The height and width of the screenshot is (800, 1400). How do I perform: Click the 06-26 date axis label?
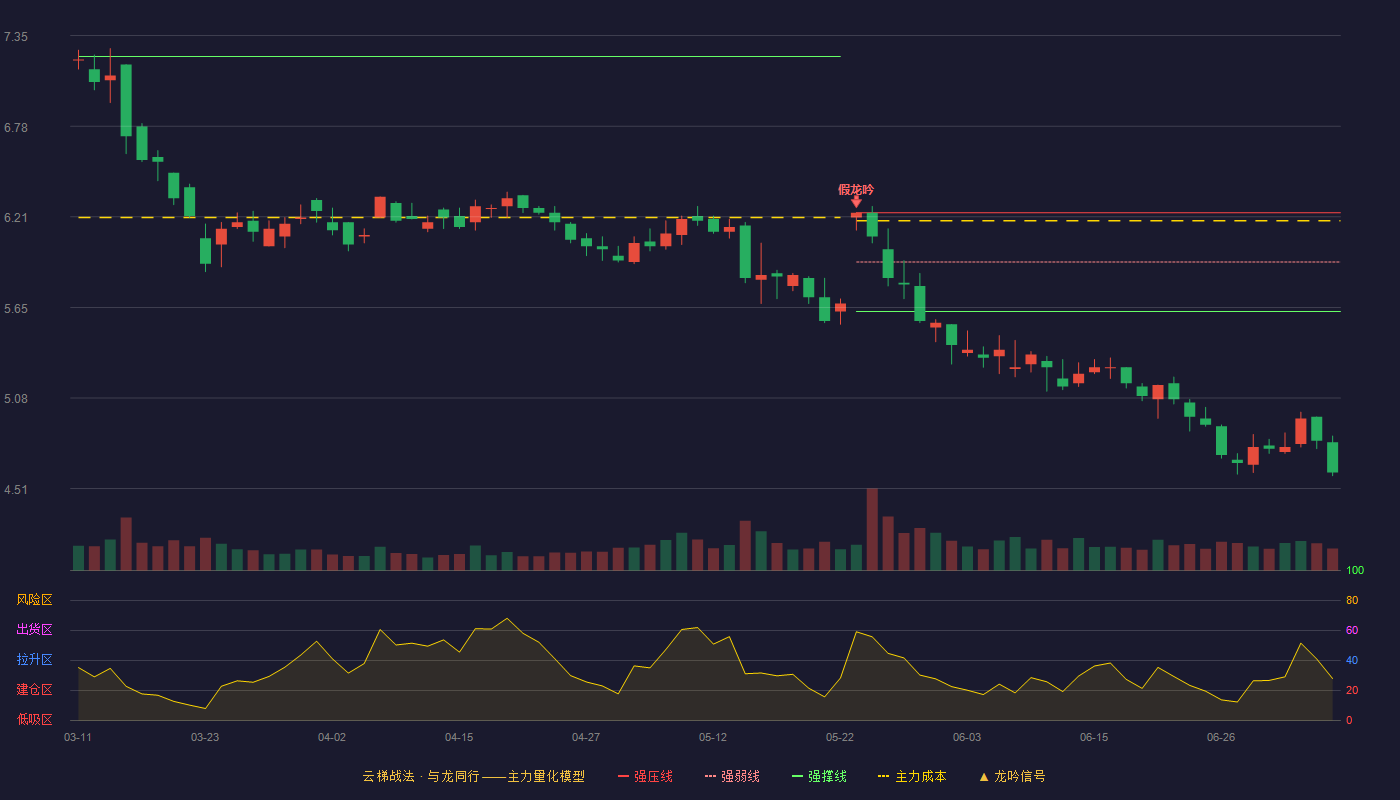[x=1221, y=737]
